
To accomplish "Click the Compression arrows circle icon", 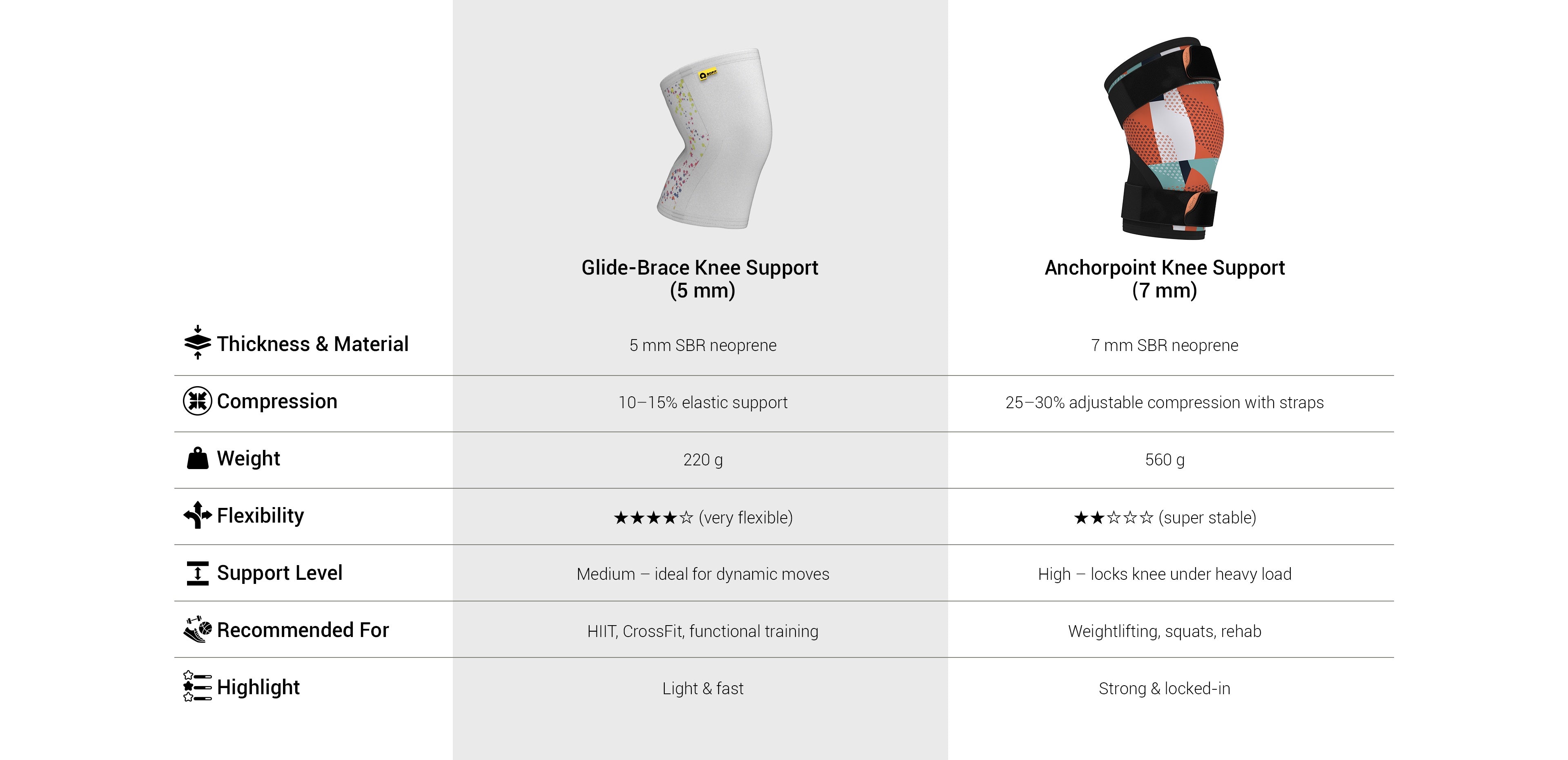I will pos(197,401).
